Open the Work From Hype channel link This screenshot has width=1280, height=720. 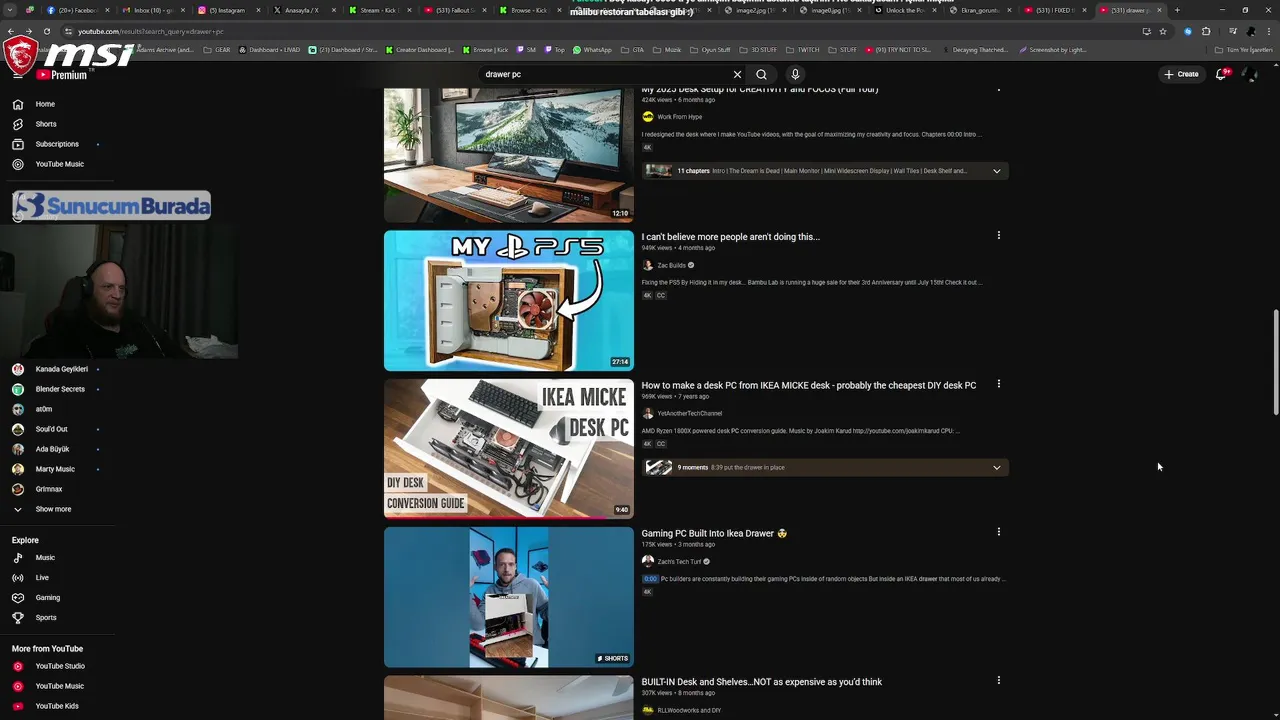679,117
